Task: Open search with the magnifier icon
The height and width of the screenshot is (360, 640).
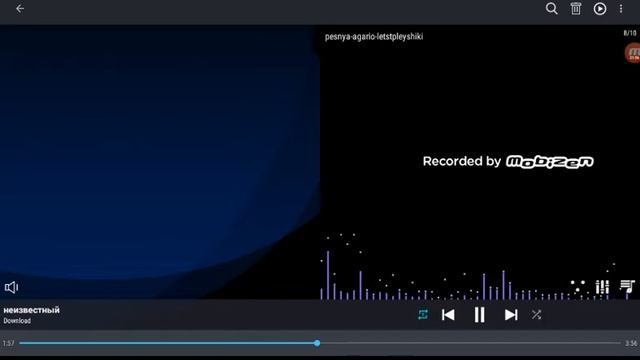Action: (x=551, y=9)
